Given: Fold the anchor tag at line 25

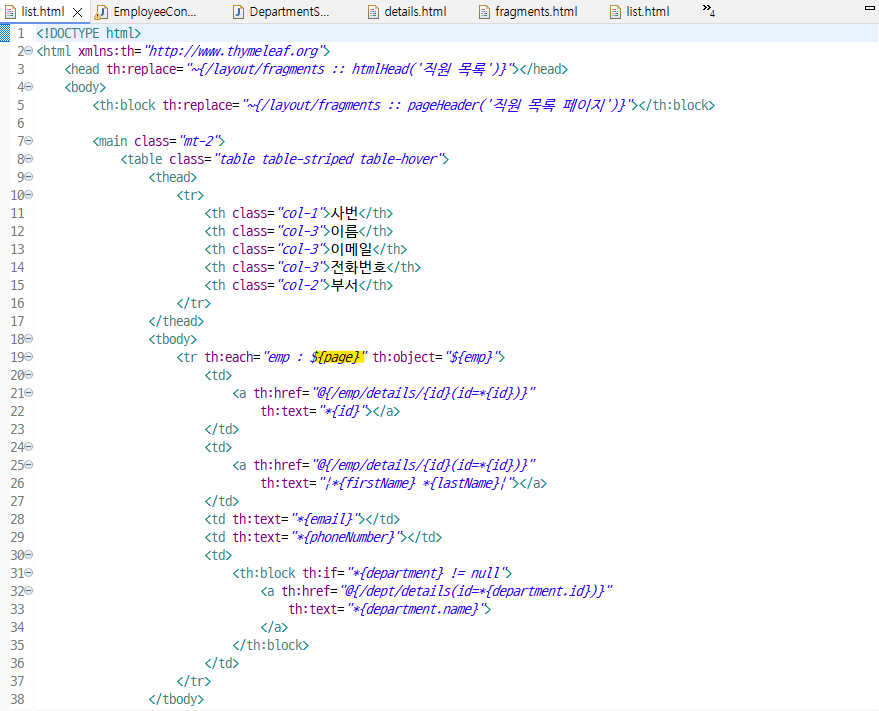Looking at the screenshot, I should (29, 465).
